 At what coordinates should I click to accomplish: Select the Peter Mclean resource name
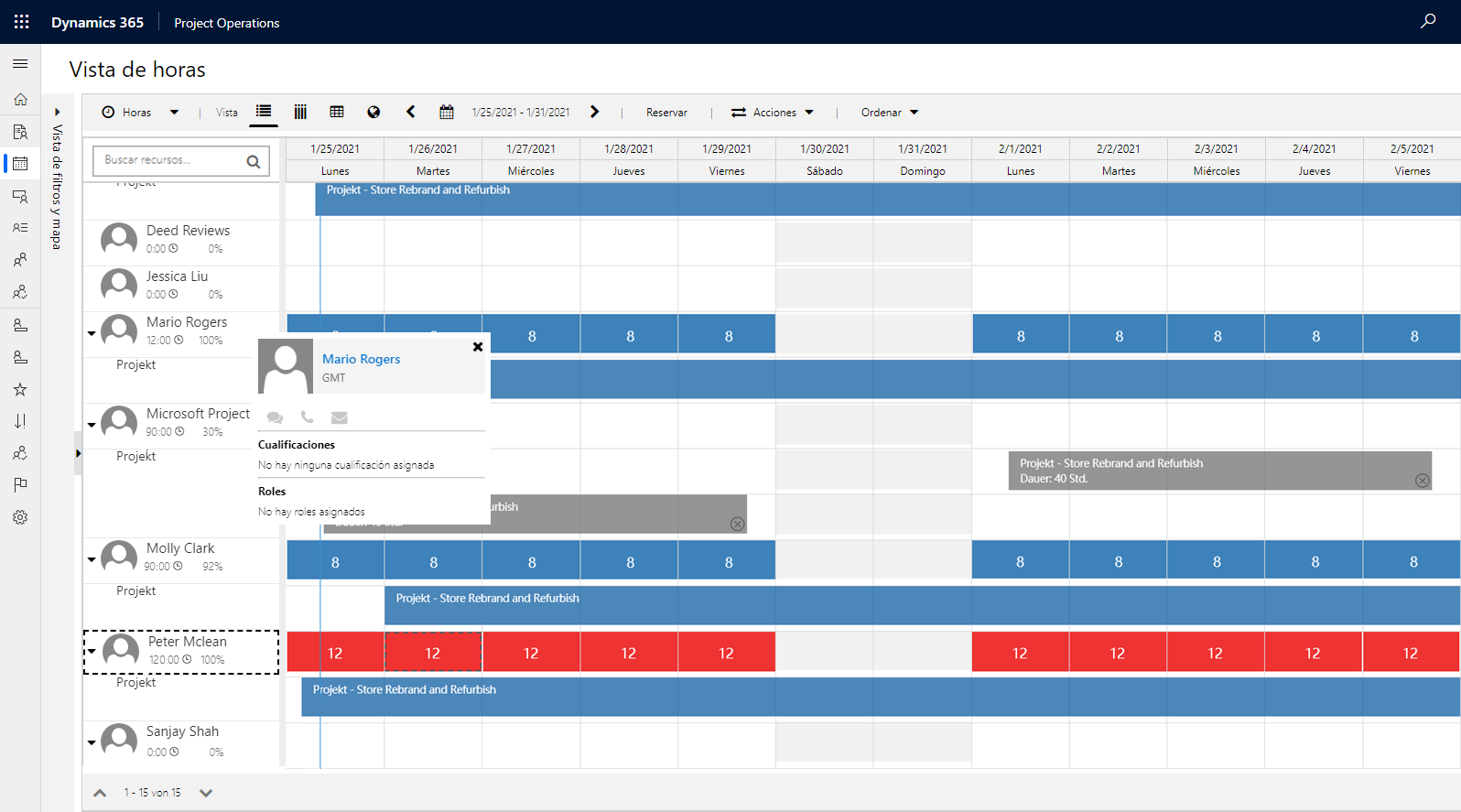point(188,642)
